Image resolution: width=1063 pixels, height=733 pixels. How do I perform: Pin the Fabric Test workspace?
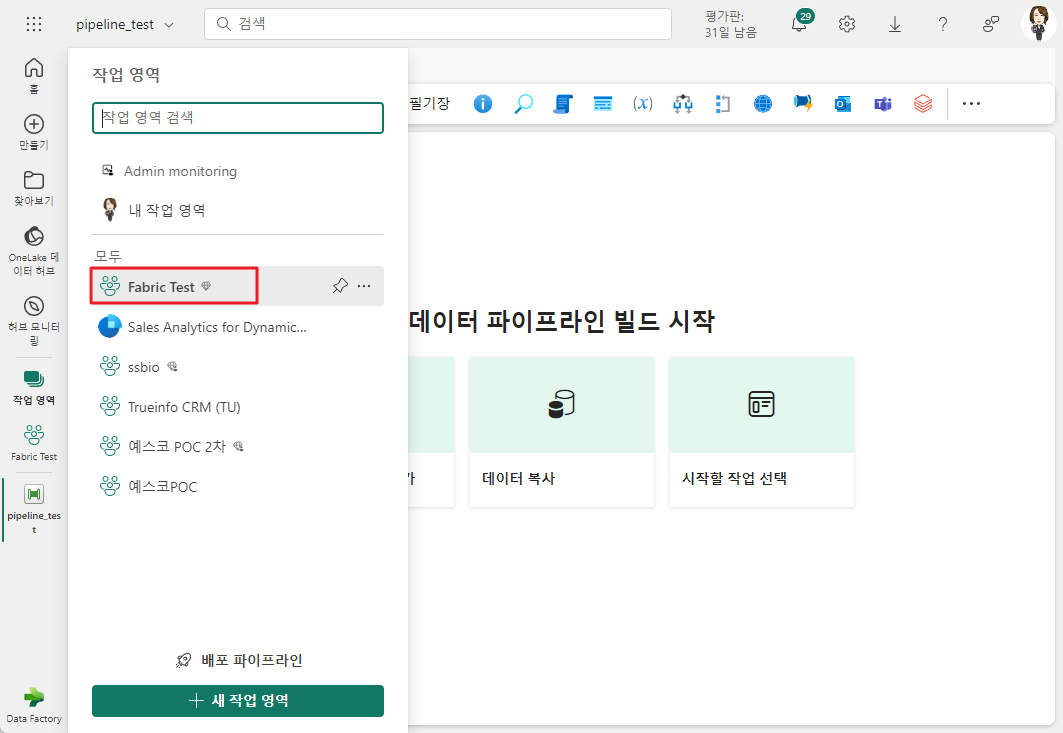coord(340,286)
